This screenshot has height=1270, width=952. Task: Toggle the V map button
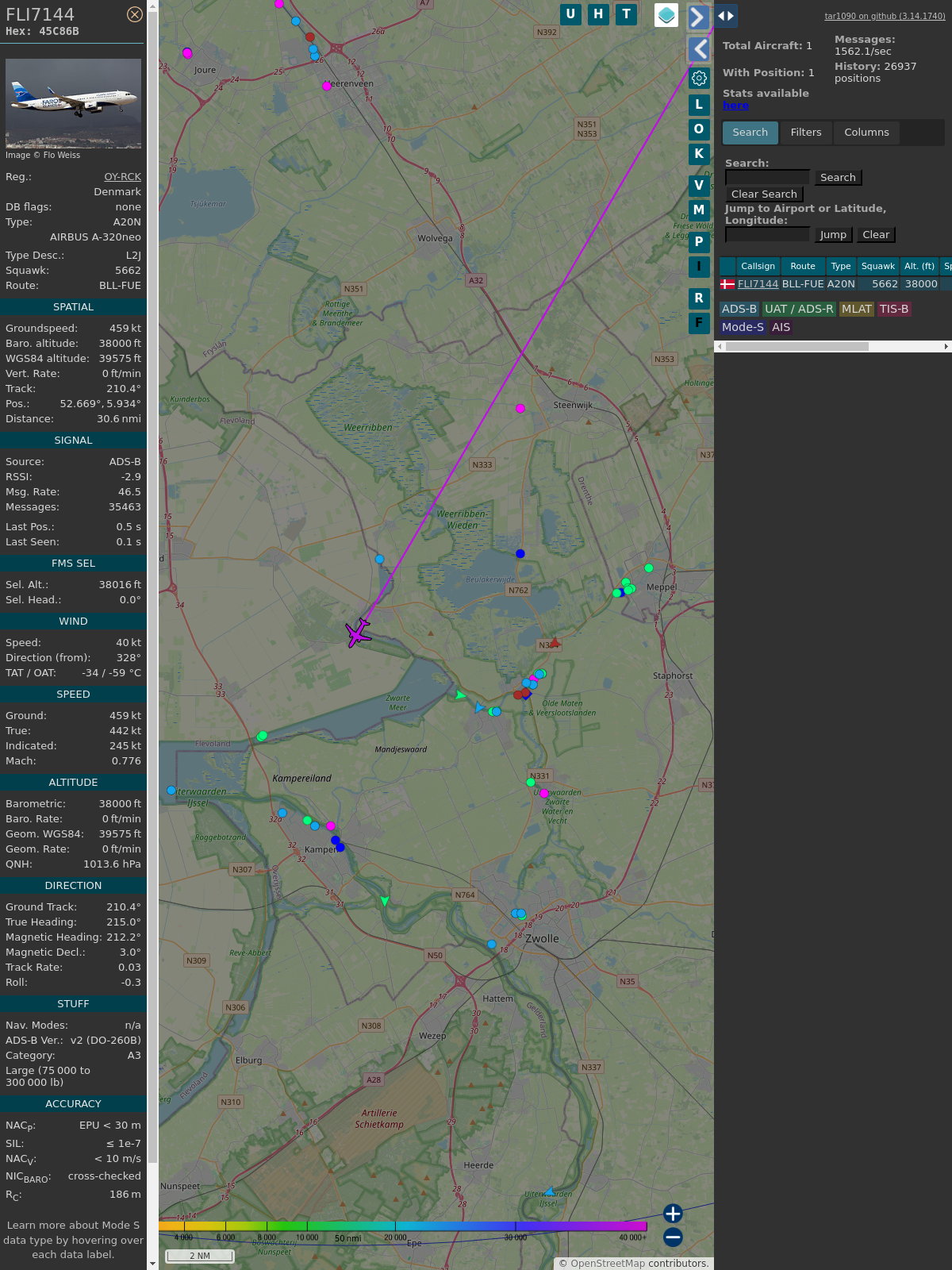699,185
